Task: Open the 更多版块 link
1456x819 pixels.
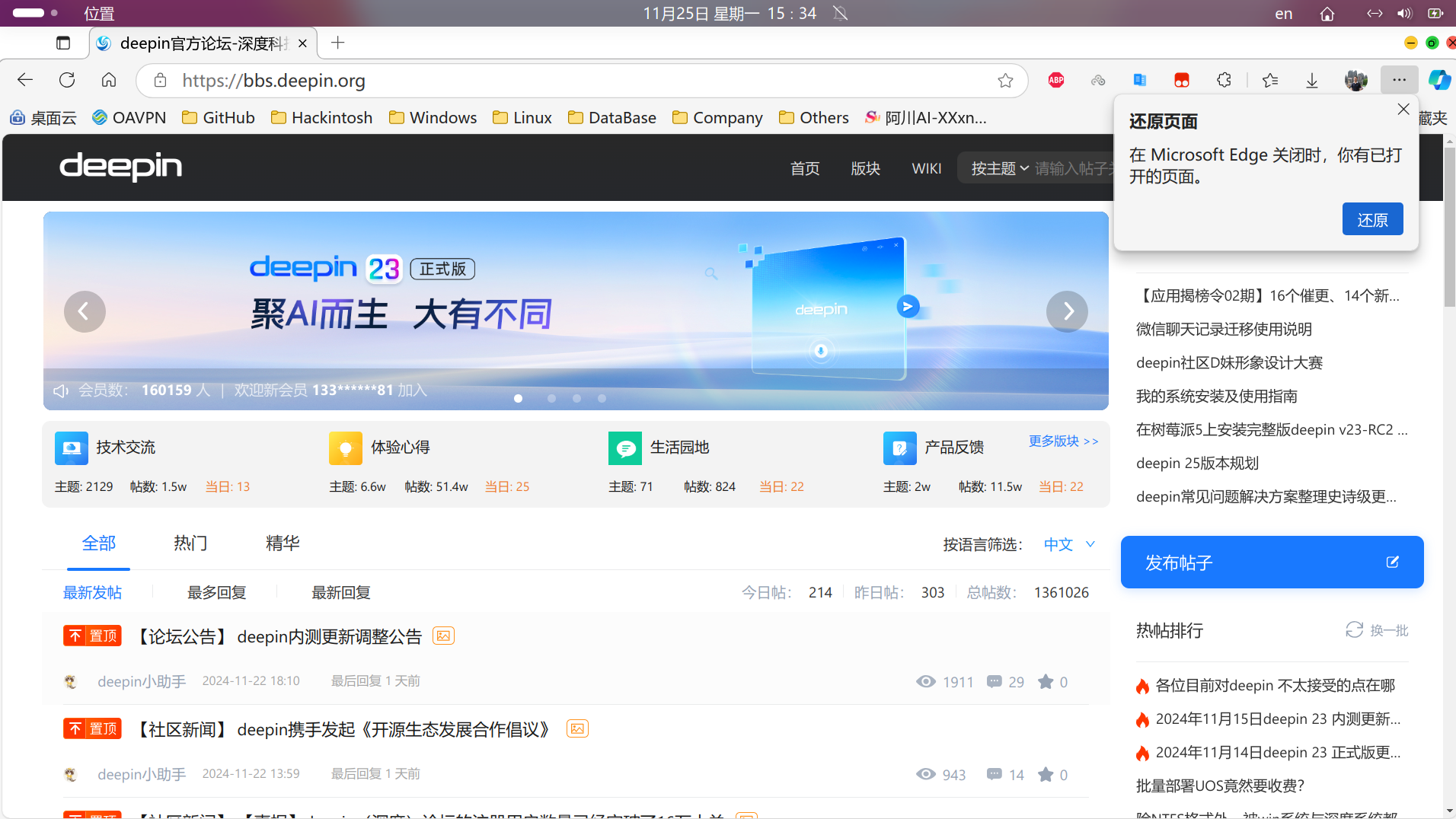Action: (1063, 441)
